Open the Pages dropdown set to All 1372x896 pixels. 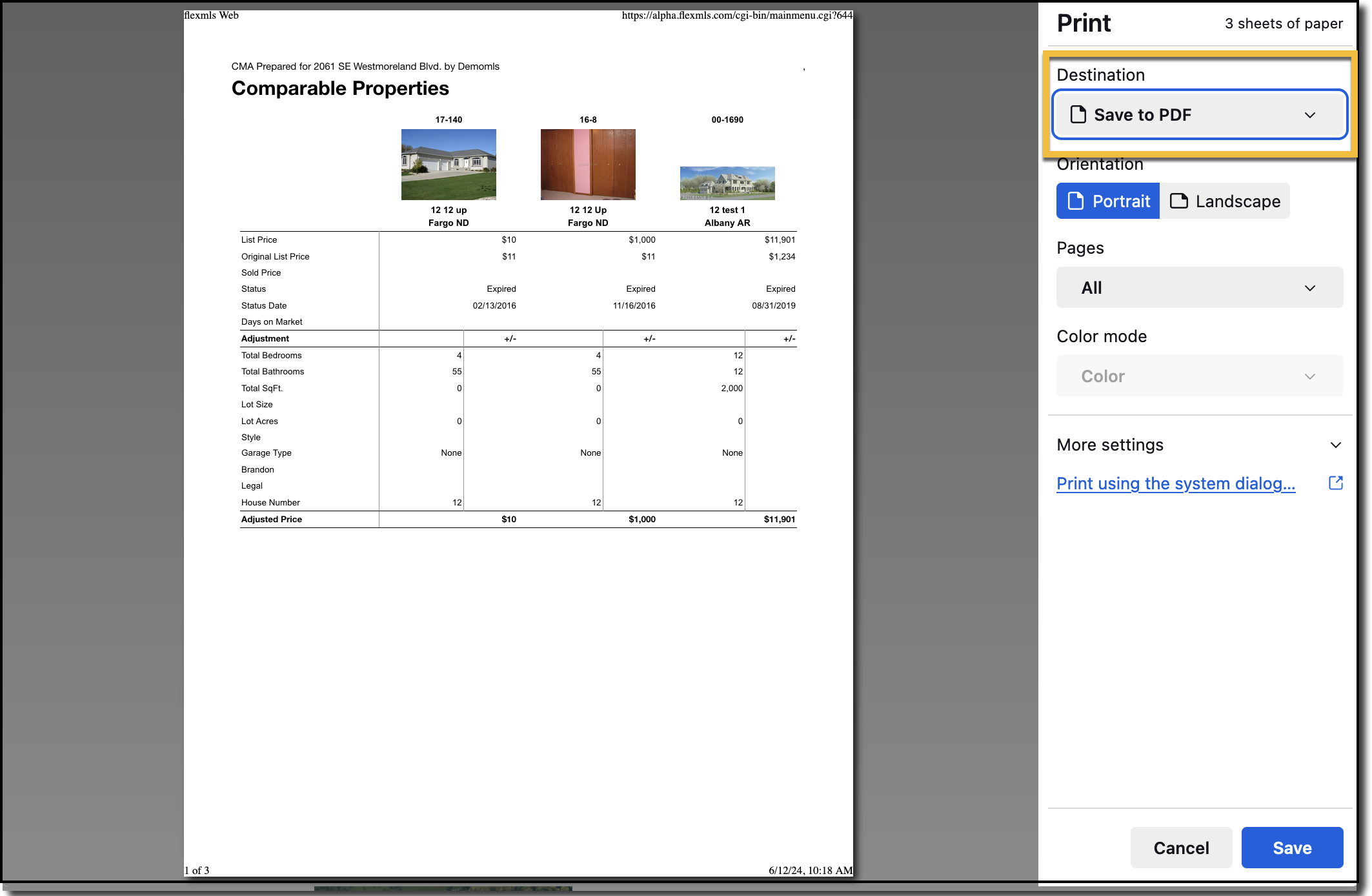point(1199,287)
